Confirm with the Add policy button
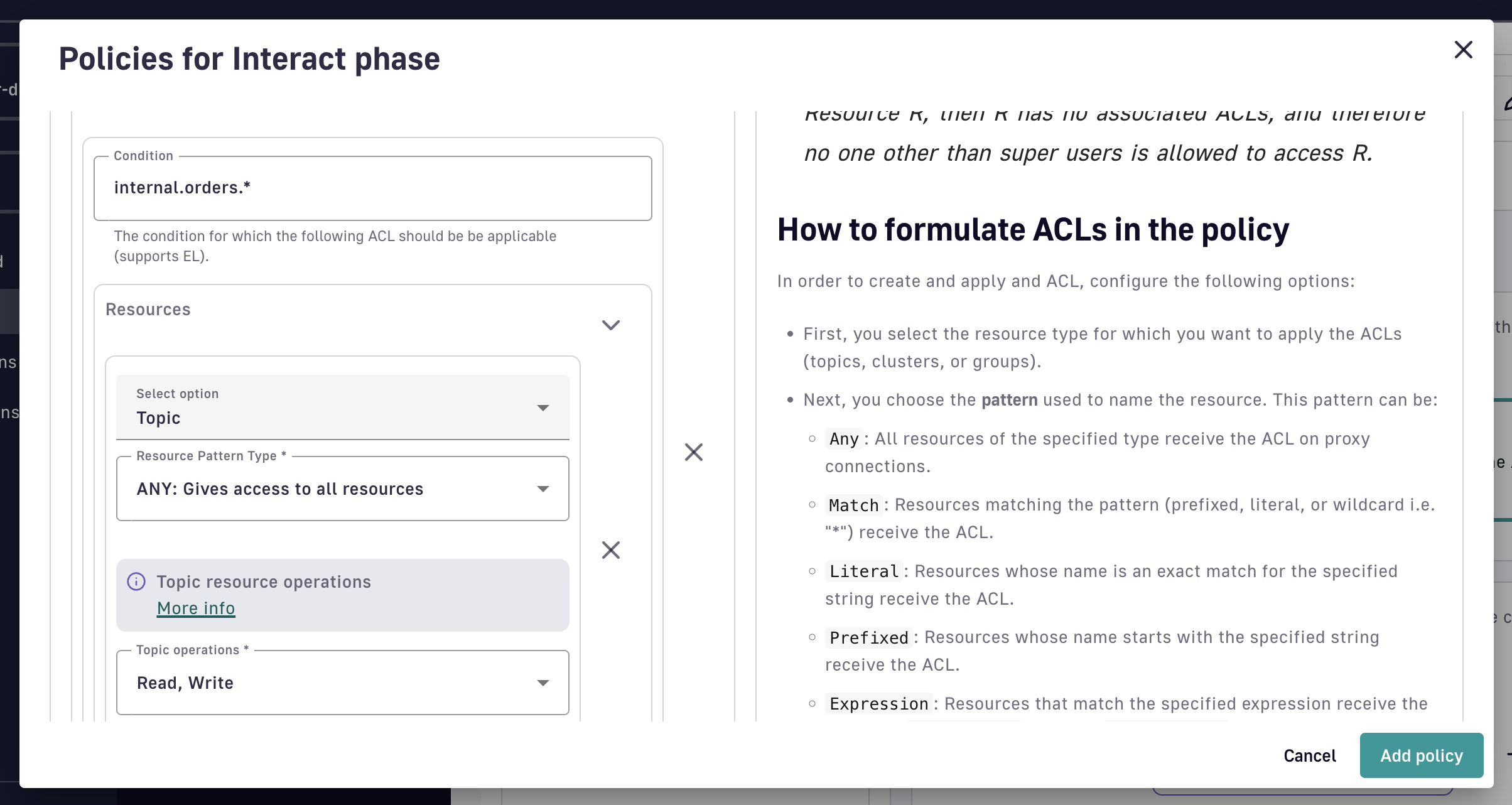1512x805 pixels. (x=1421, y=755)
